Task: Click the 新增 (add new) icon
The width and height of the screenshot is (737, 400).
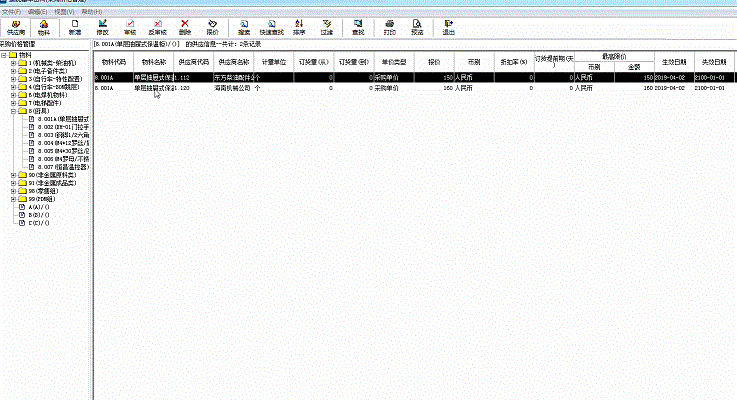Action: point(76,27)
